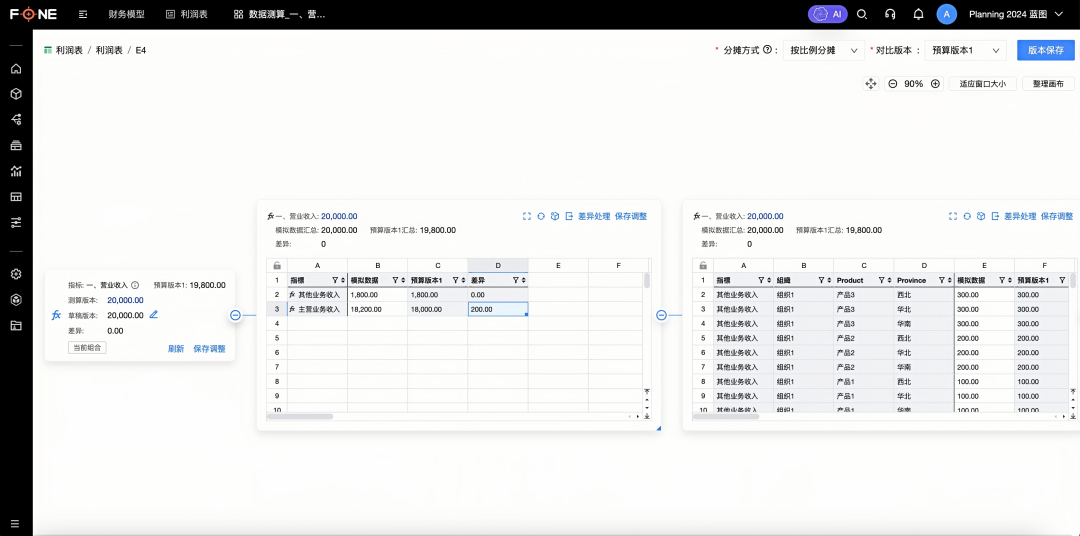The image size is (1080, 536).
Task: Click the user avatar labeled A
Action: (947, 14)
